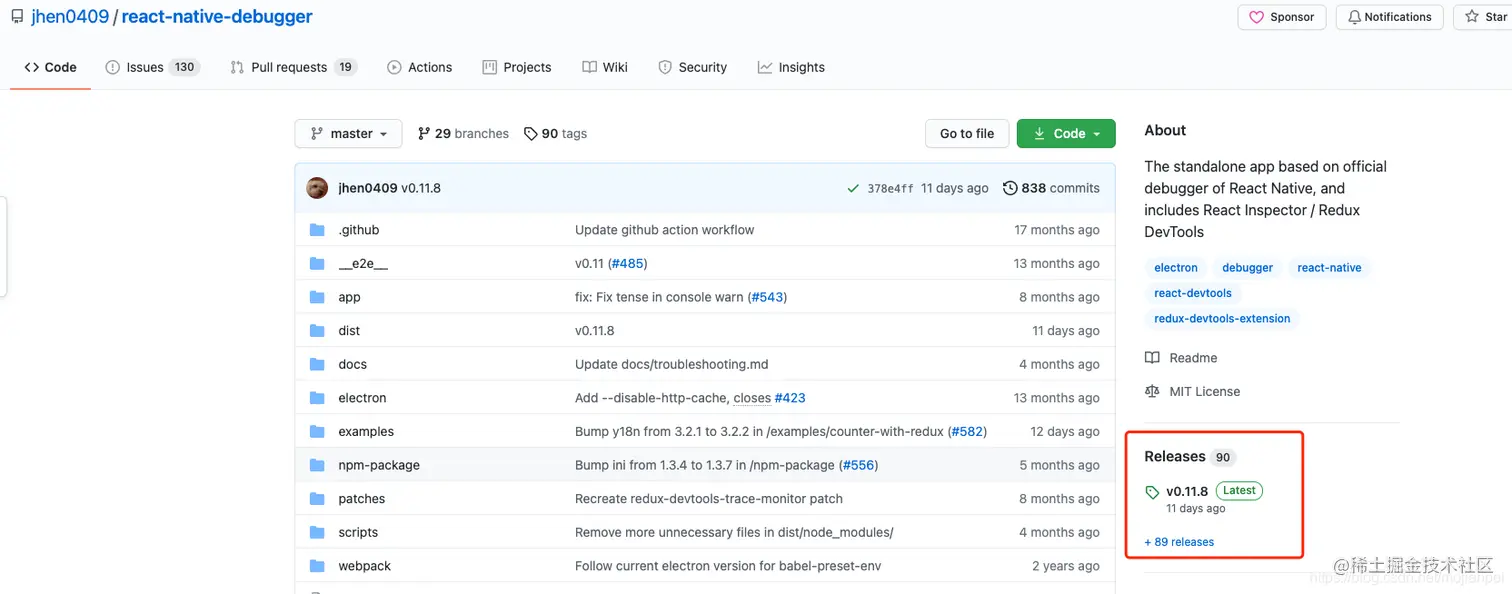The image size is (1512, 594).
Task: Click the MIT License link
Action: pos(1205,392)
